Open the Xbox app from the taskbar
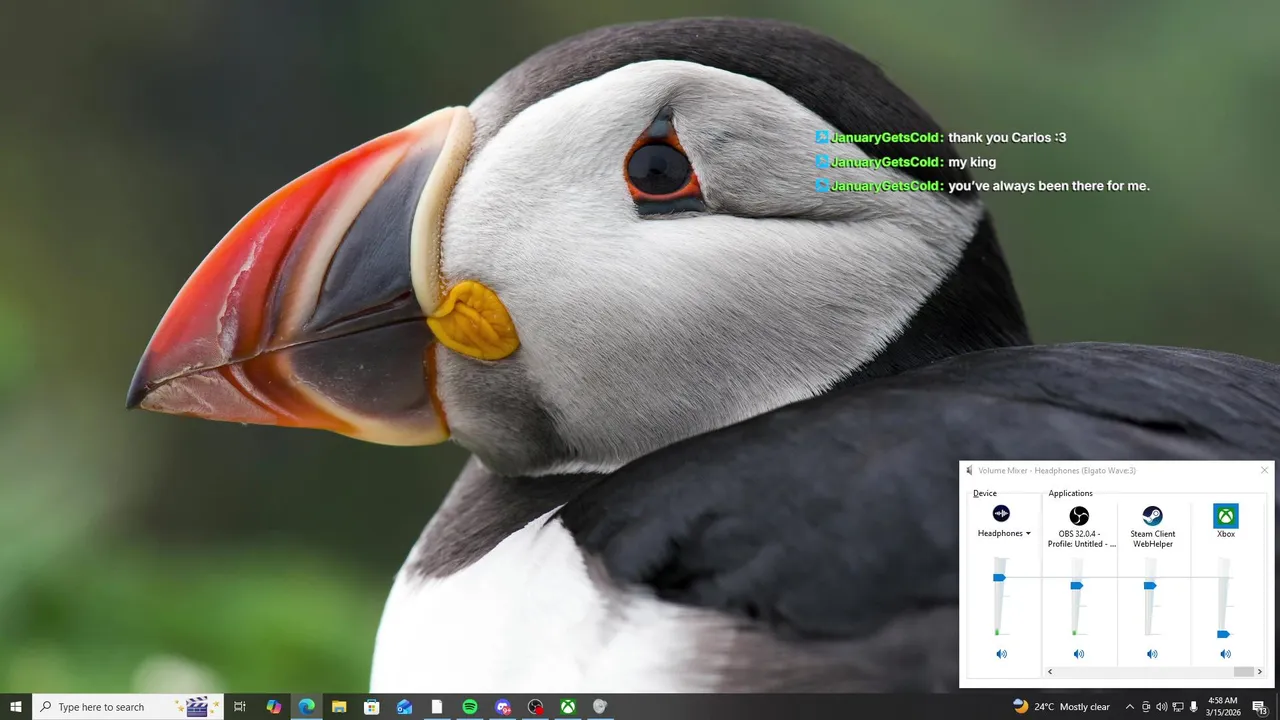Screen dimensions: 1280x720 coord(568,707)
